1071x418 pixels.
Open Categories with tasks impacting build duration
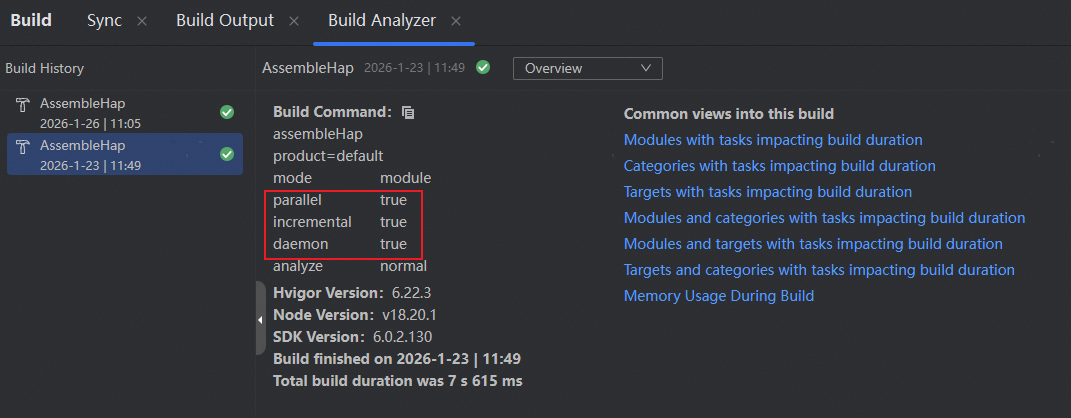[x=779, y=166]
